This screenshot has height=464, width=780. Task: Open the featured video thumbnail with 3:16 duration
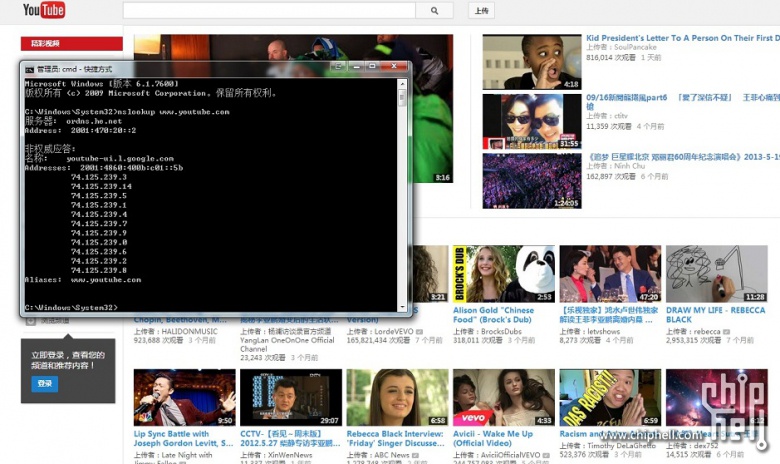pos(432,109)
